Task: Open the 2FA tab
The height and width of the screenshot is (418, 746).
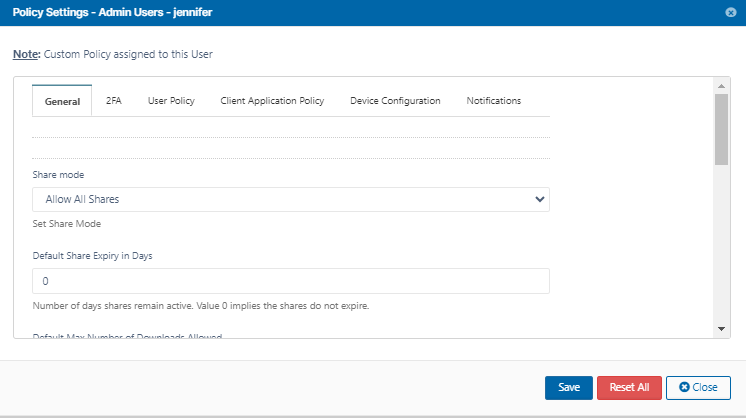Action: point(113,101)
